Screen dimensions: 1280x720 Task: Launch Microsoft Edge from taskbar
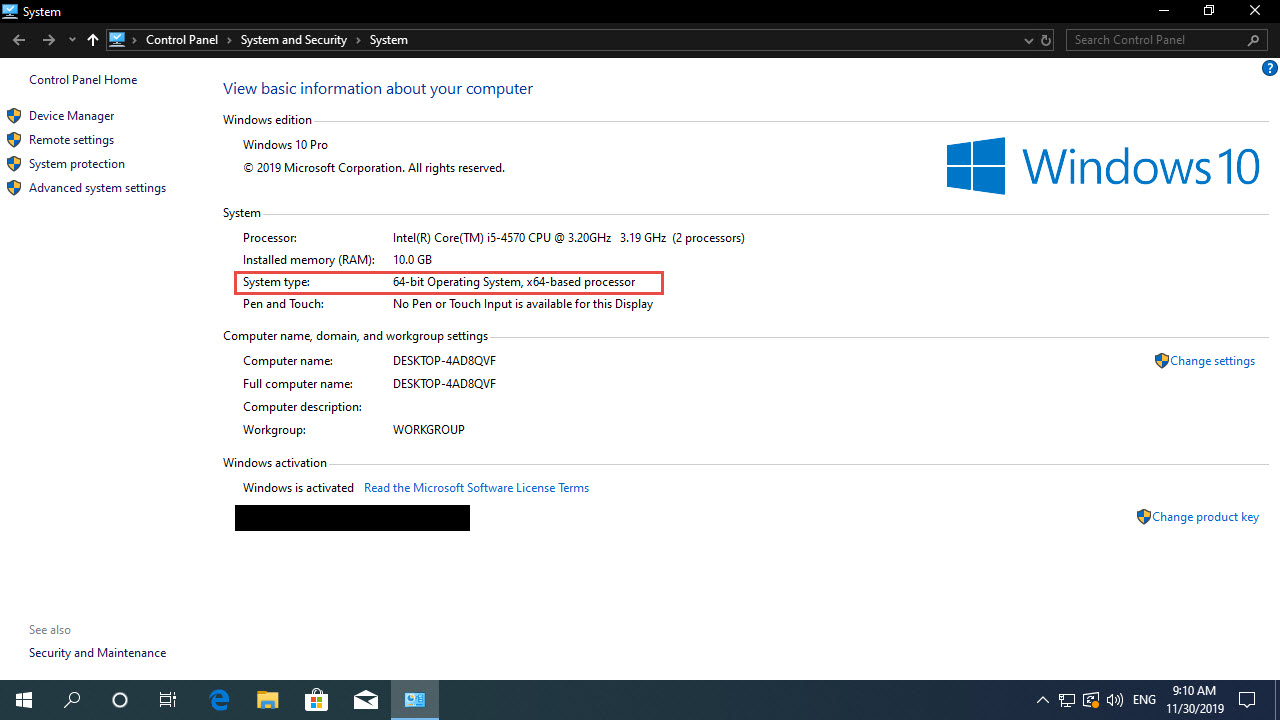pyautogui.click(x=219, y=700)
